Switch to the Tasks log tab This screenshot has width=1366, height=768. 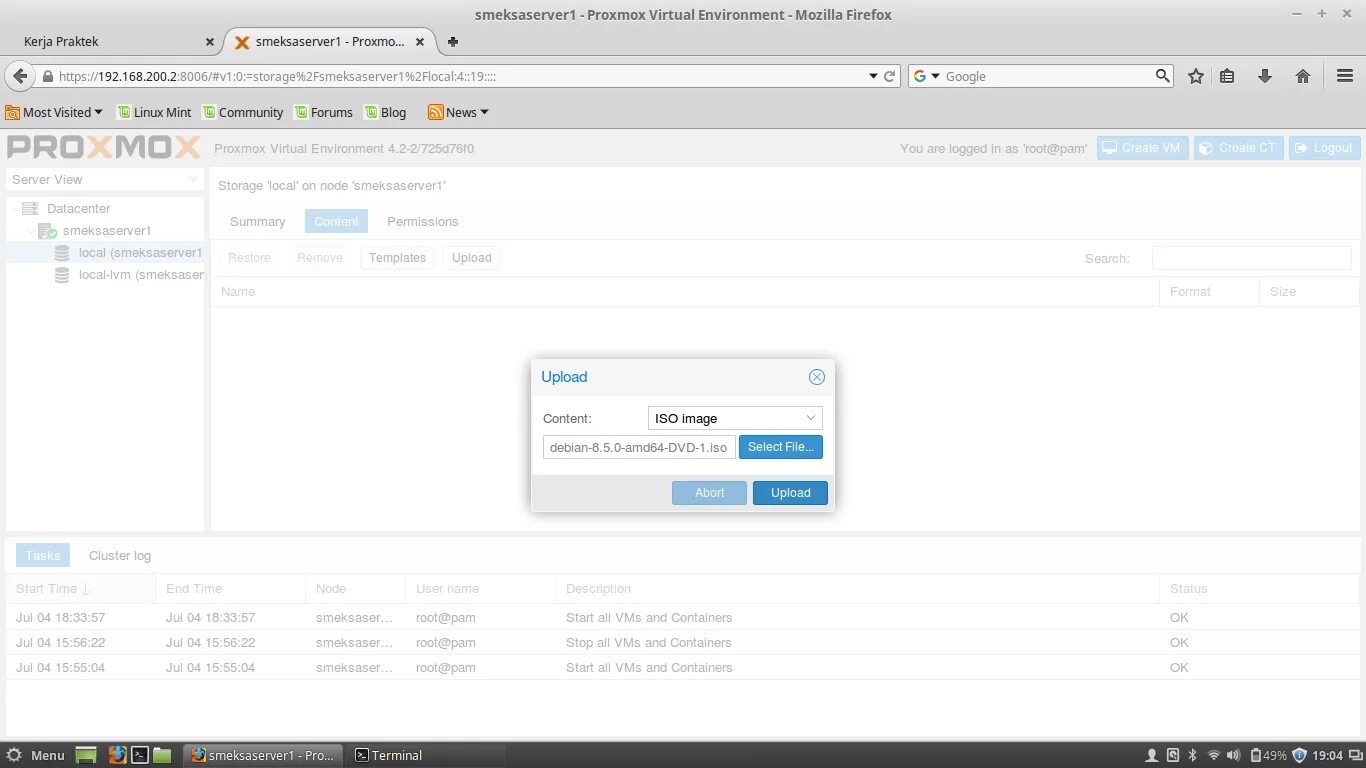coord(43,556)
